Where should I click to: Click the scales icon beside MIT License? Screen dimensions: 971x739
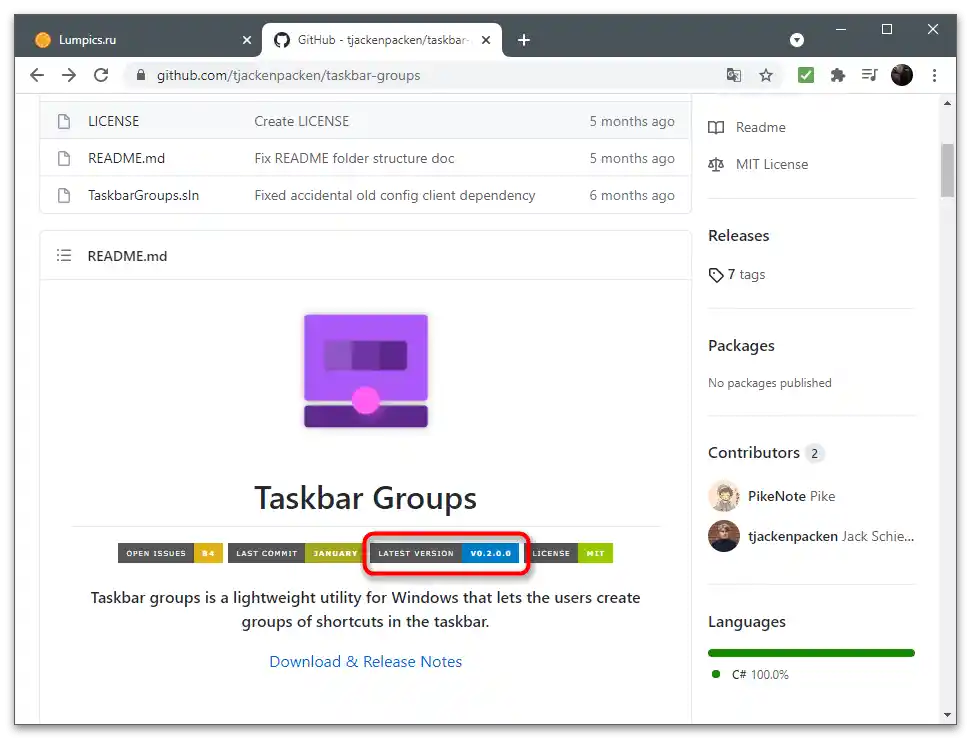[x=716, y=165]
